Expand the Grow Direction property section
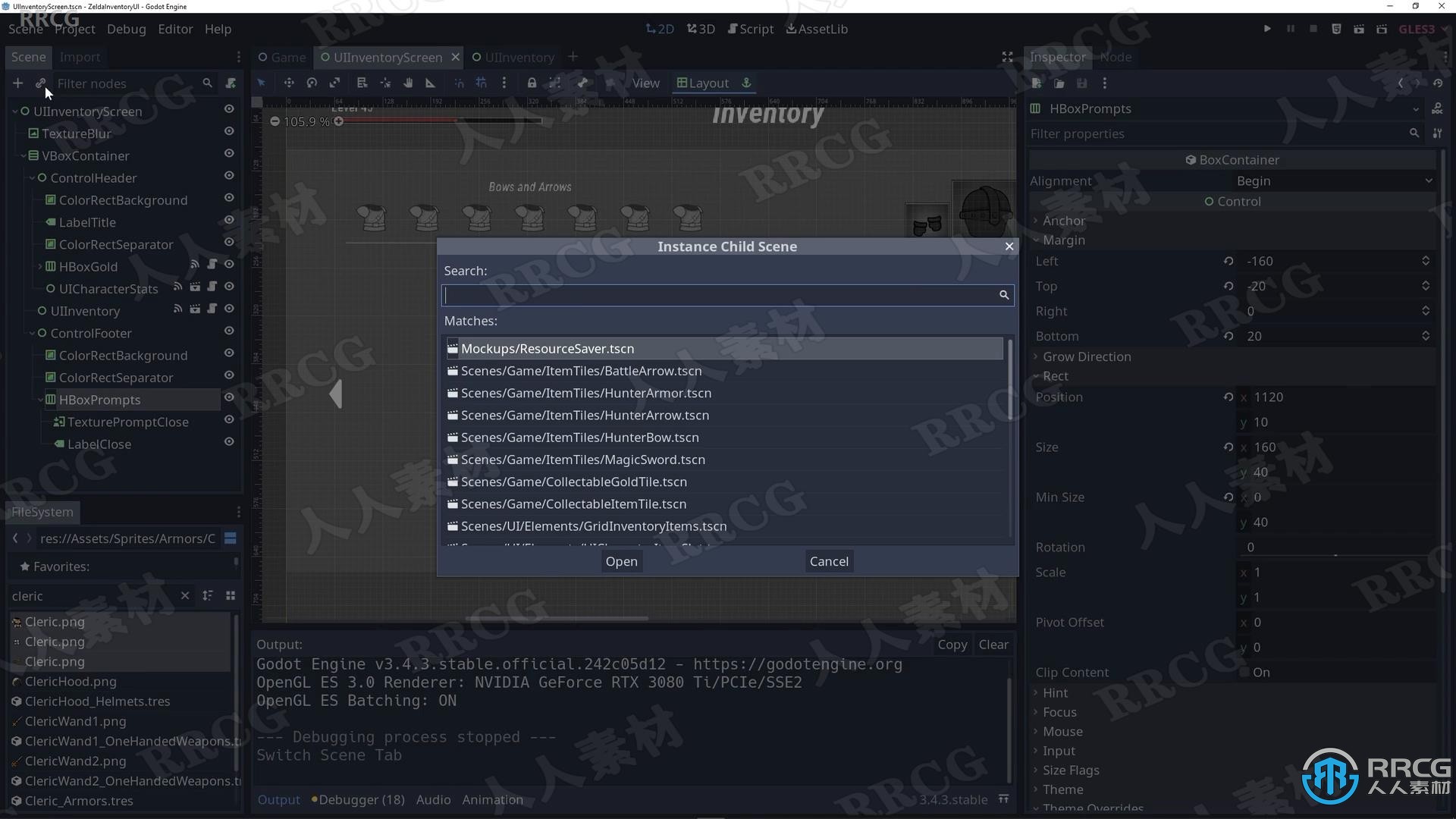The width and height of the screenshot is (1456, 819). [x=1086, y=355]
